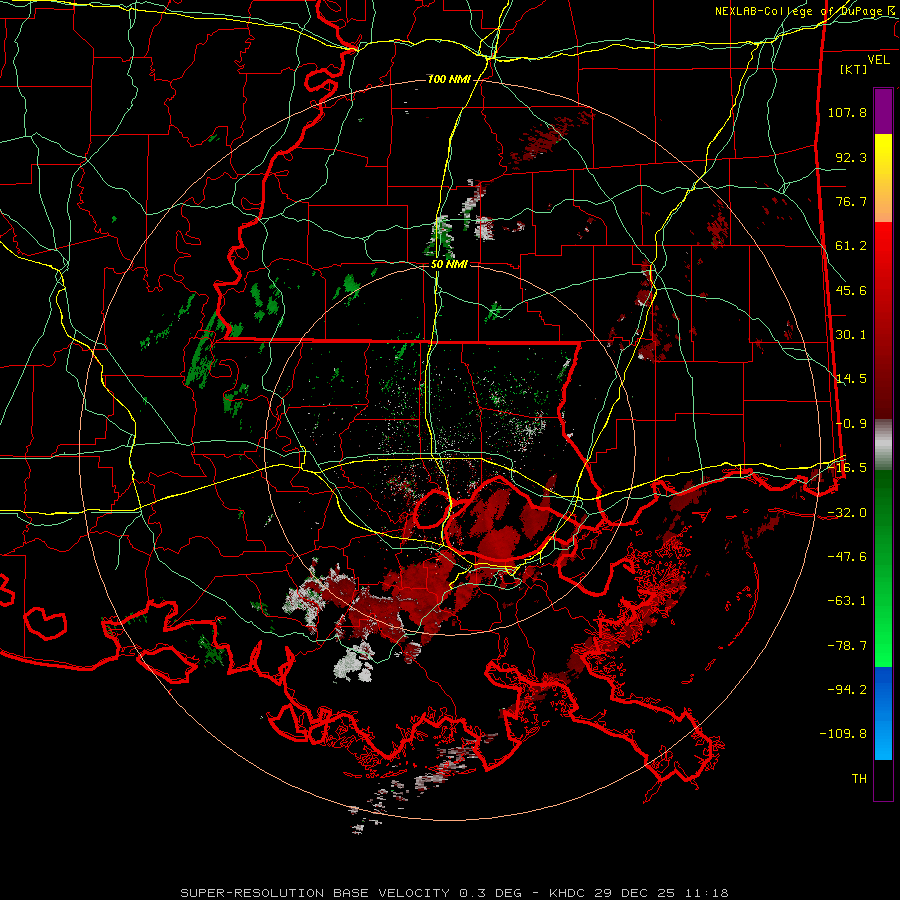The height and width of the screenshot is (900, 900).
Task: Click the -63.1 velocity scale value
Action: [x=847, y=601]
